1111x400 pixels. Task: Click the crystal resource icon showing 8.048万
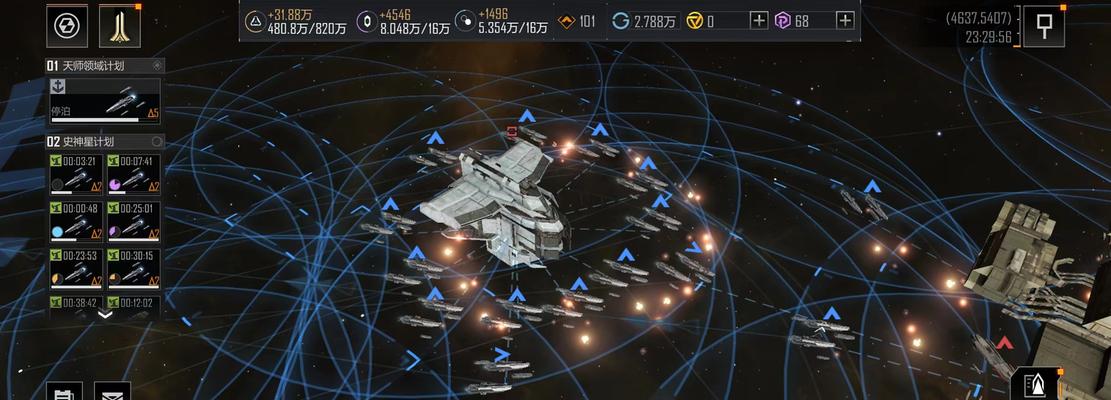366,21
